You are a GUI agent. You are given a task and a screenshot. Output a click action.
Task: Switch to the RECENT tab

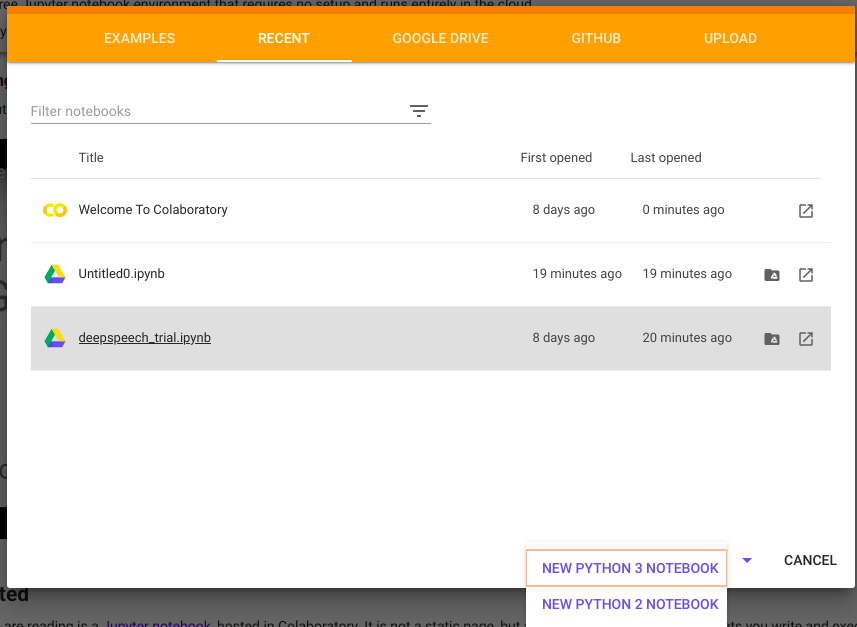click(x=284, y=38)
